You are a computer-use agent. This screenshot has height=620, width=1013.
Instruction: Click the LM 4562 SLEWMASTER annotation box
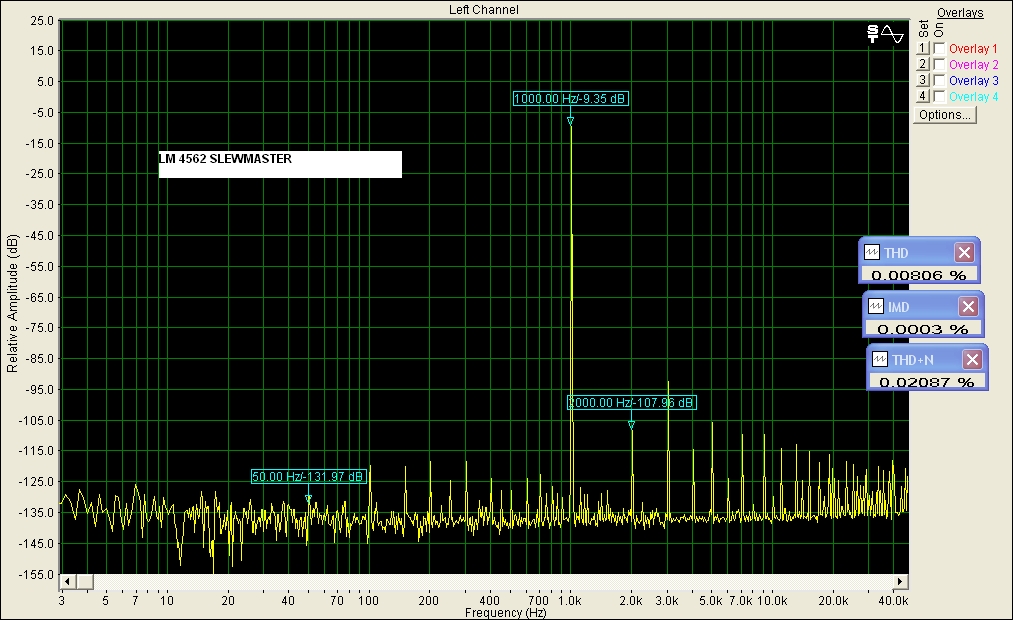[280, 164]
